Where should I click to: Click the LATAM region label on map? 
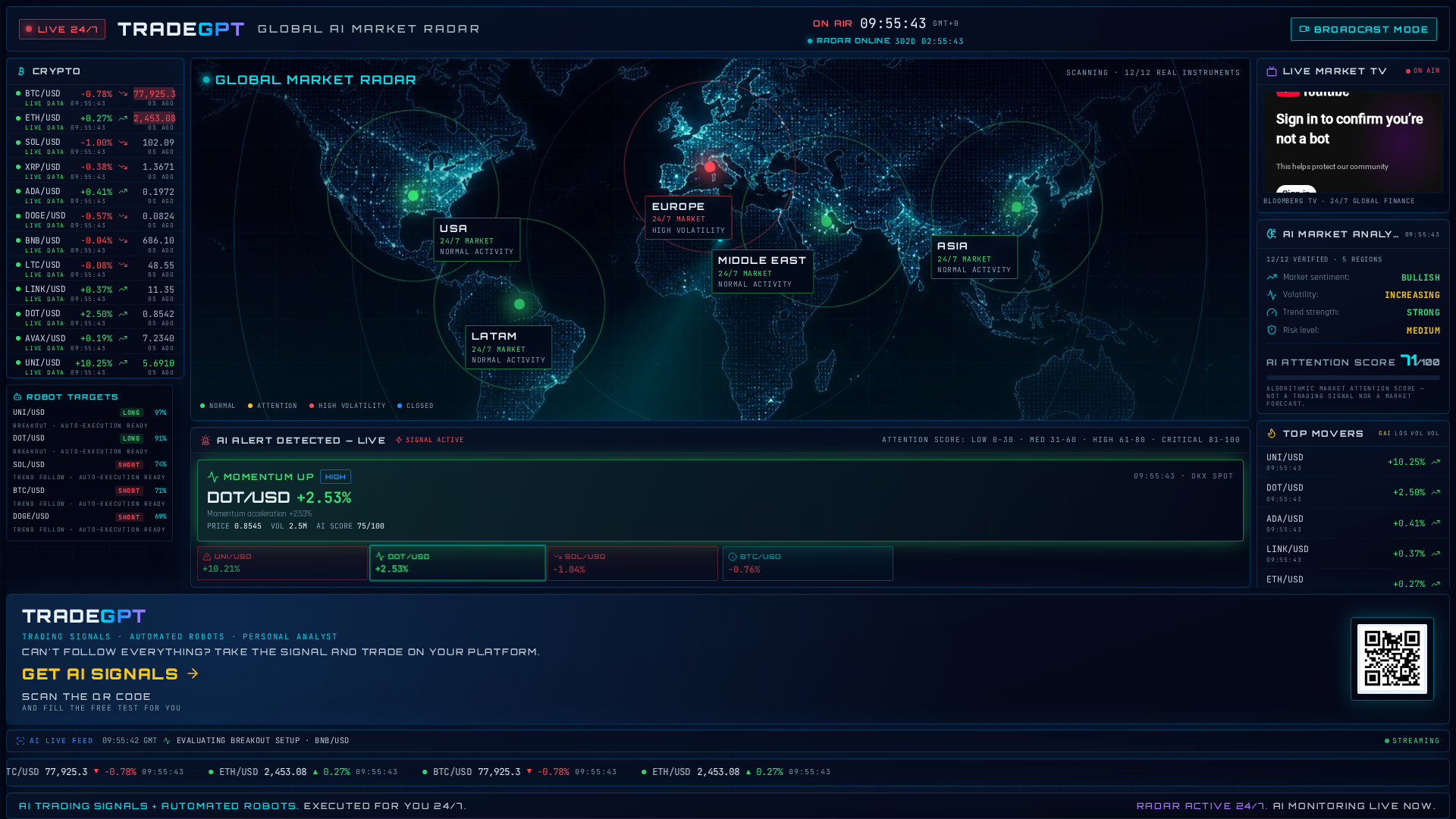(508, 347)
